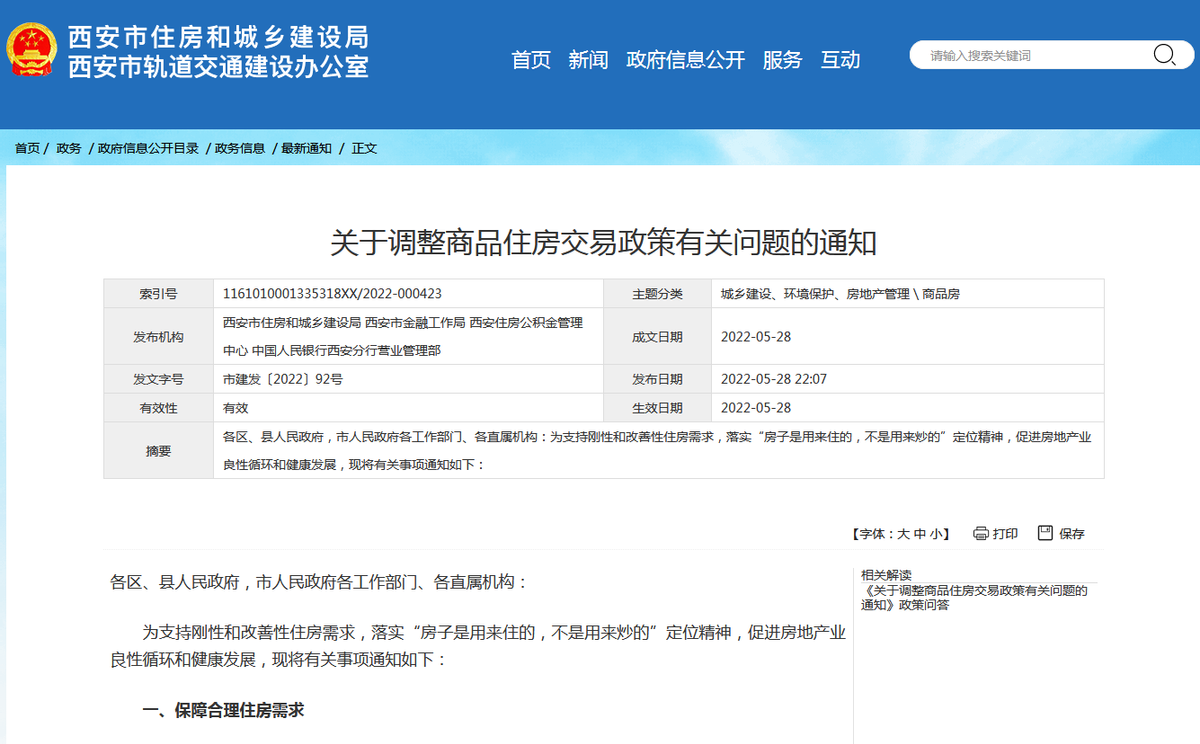
Task: Open 最新通知 breadcrumb link
Action: 306,148
